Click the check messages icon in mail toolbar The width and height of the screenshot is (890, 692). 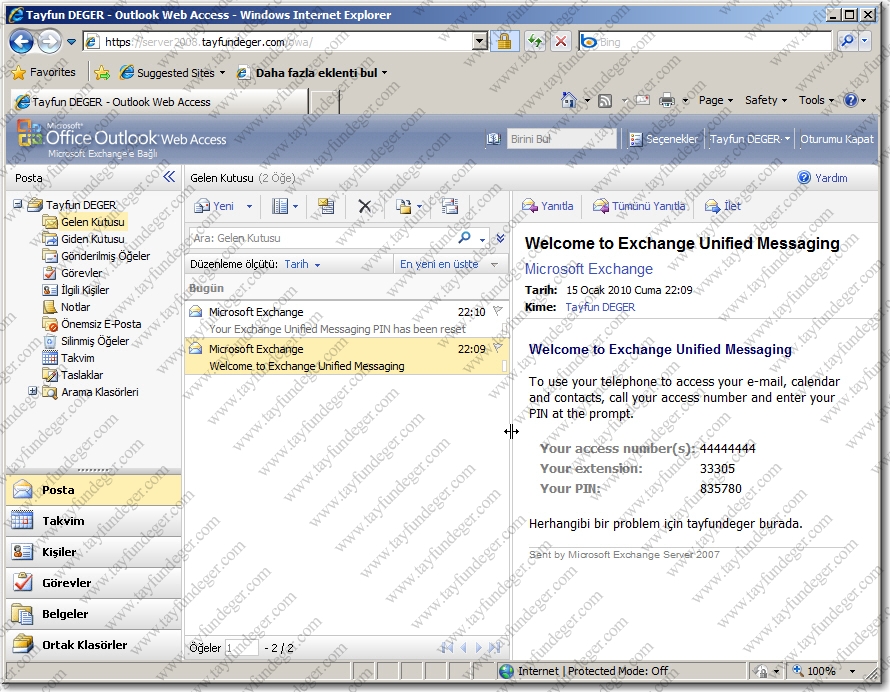(x=450, y=206)
